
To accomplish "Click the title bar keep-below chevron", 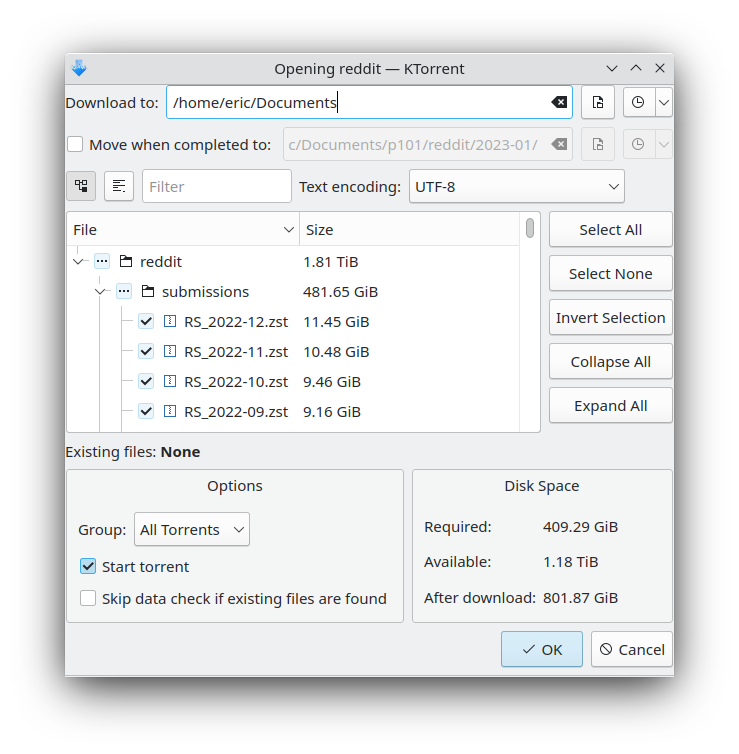I will tap(612, 68).
